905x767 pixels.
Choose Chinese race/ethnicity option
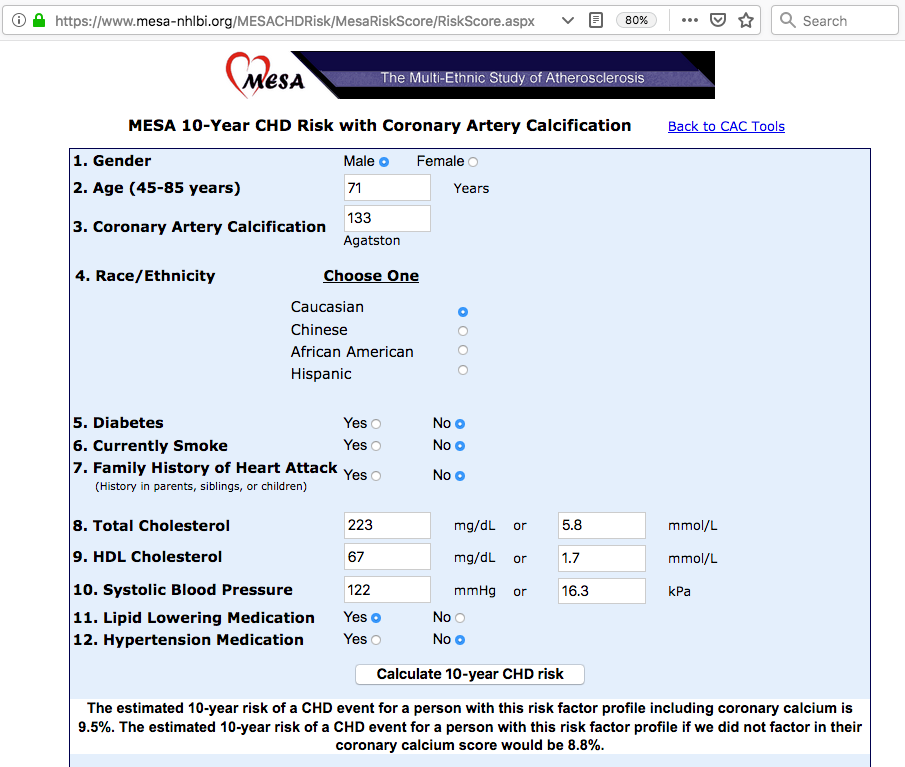[x=462, y=331]
